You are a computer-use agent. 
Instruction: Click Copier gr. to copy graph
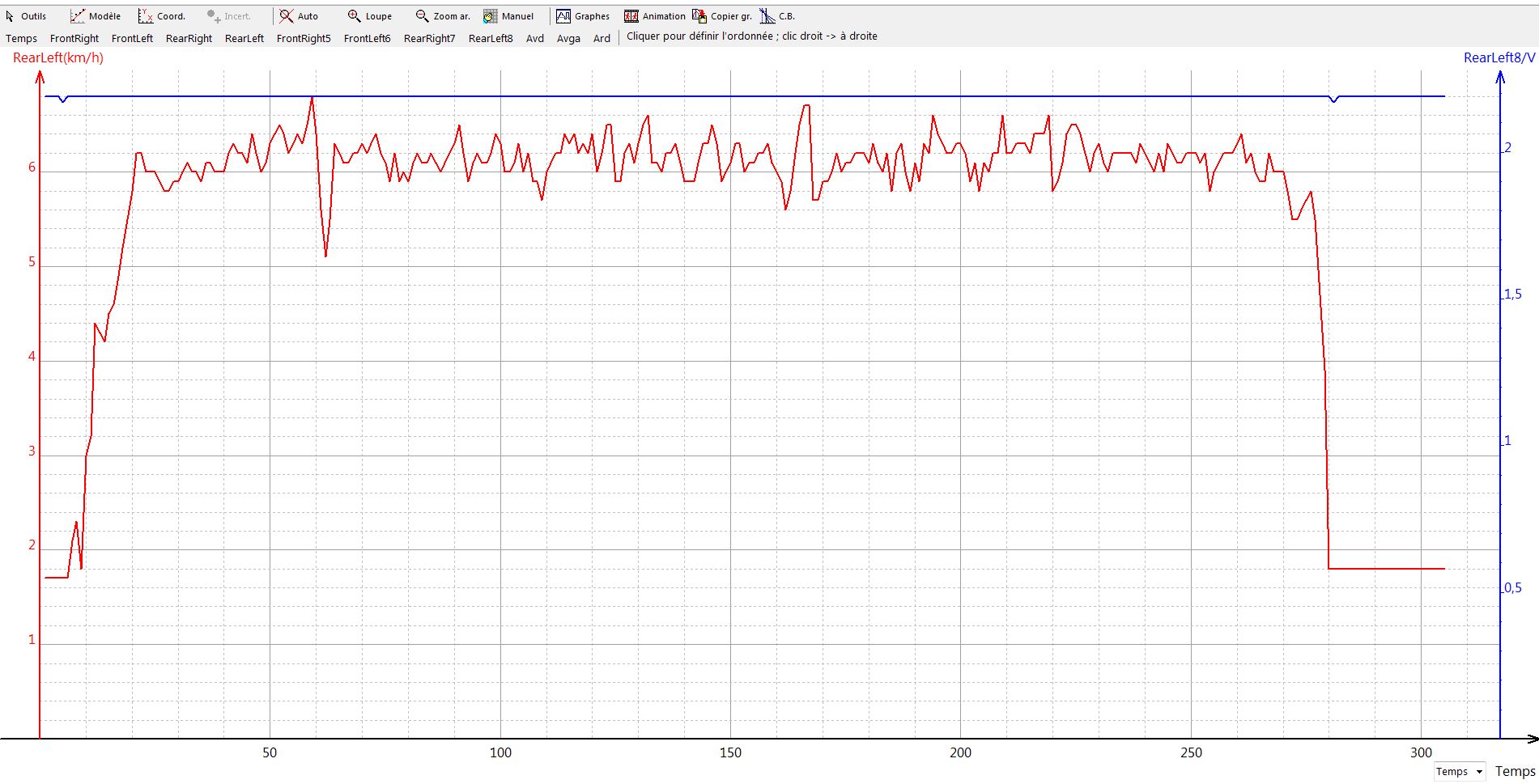[x=722, y=16]
